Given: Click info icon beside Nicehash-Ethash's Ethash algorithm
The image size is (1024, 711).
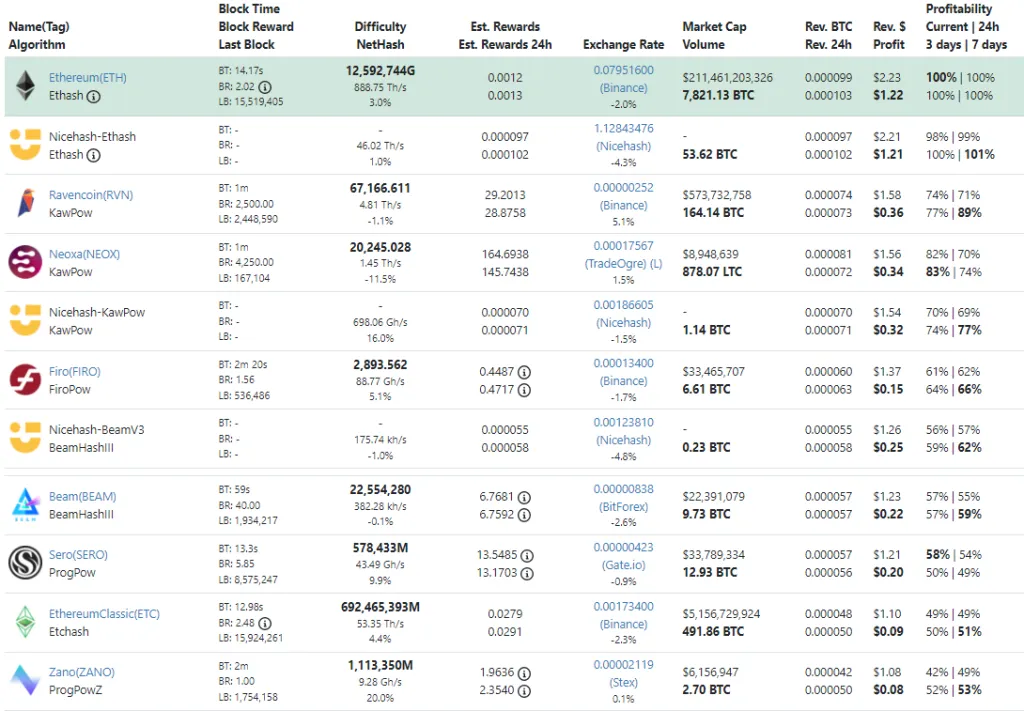Looking at the screenshot, I should 94,155.
